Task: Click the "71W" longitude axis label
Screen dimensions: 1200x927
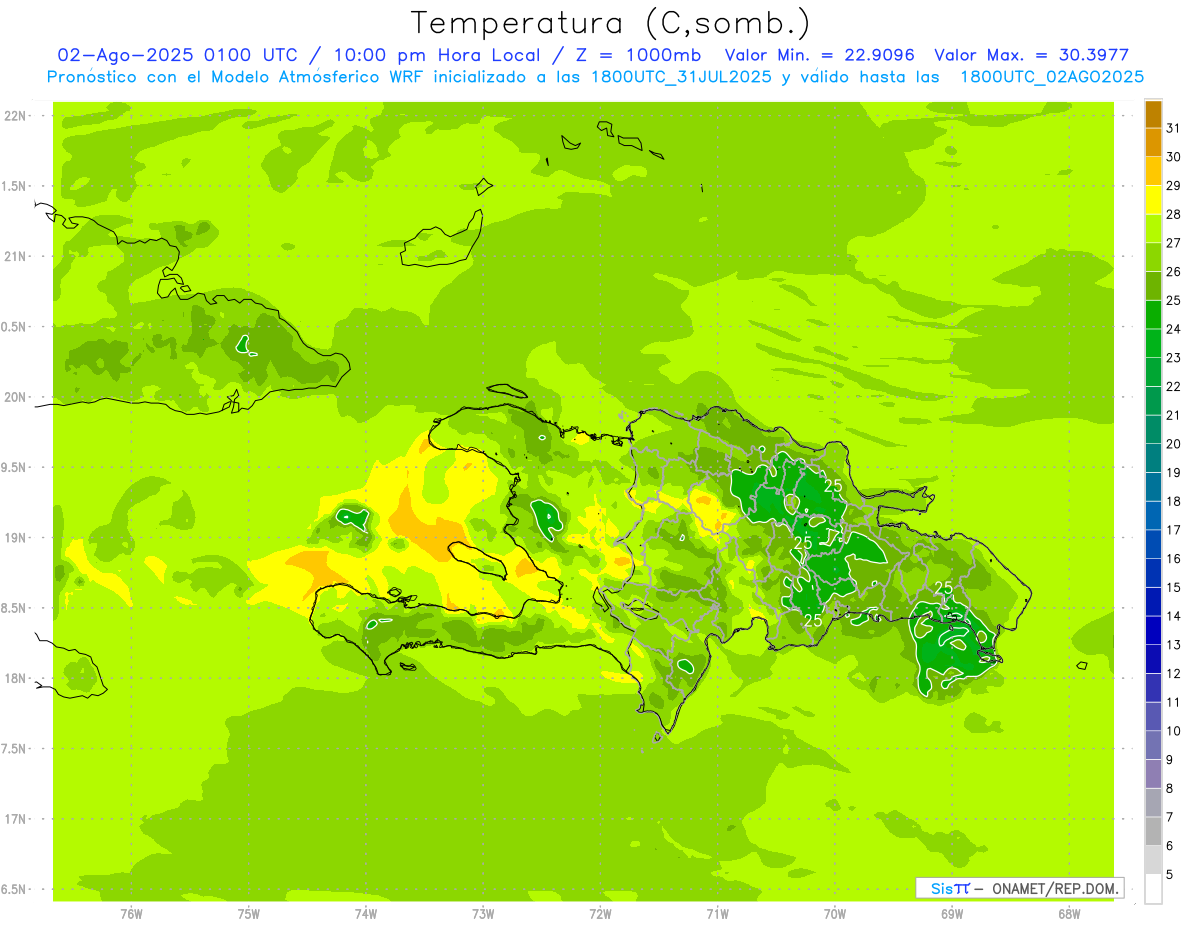Action: 717,914
